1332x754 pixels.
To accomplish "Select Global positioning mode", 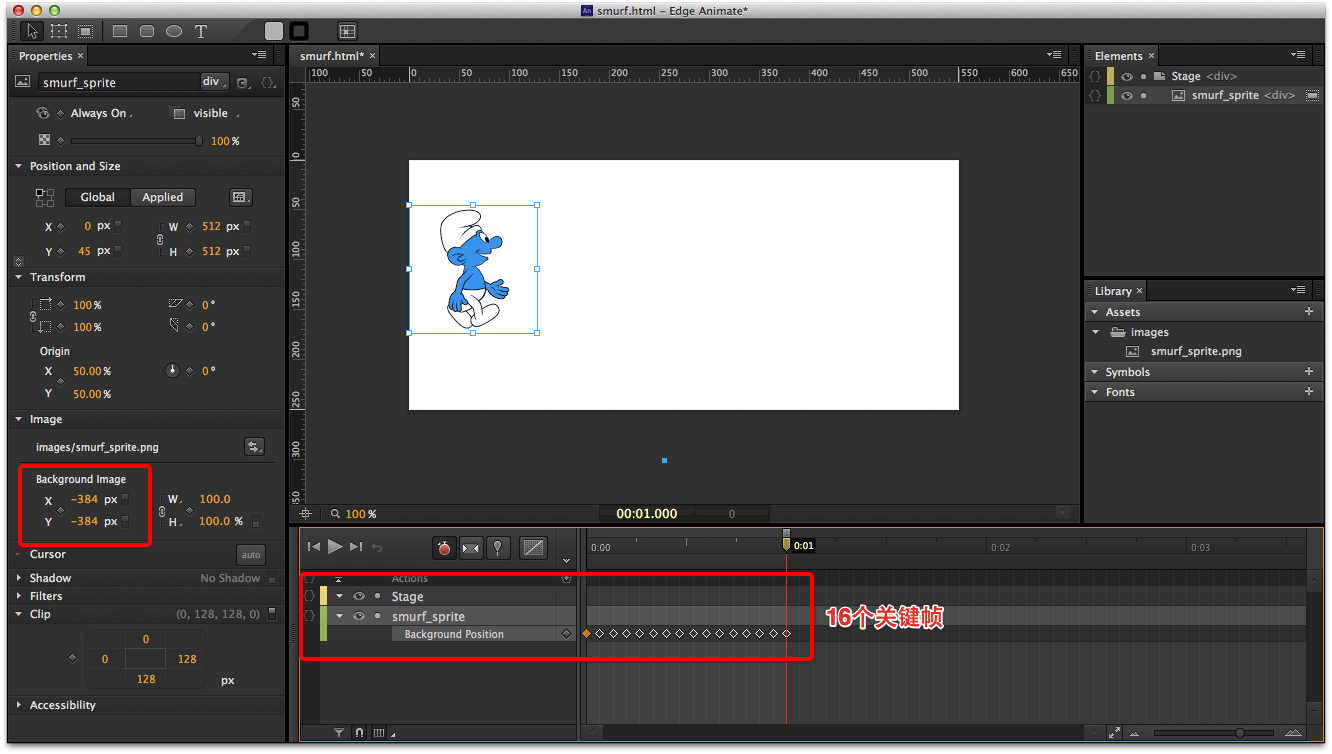I will [x=98, y=197].
